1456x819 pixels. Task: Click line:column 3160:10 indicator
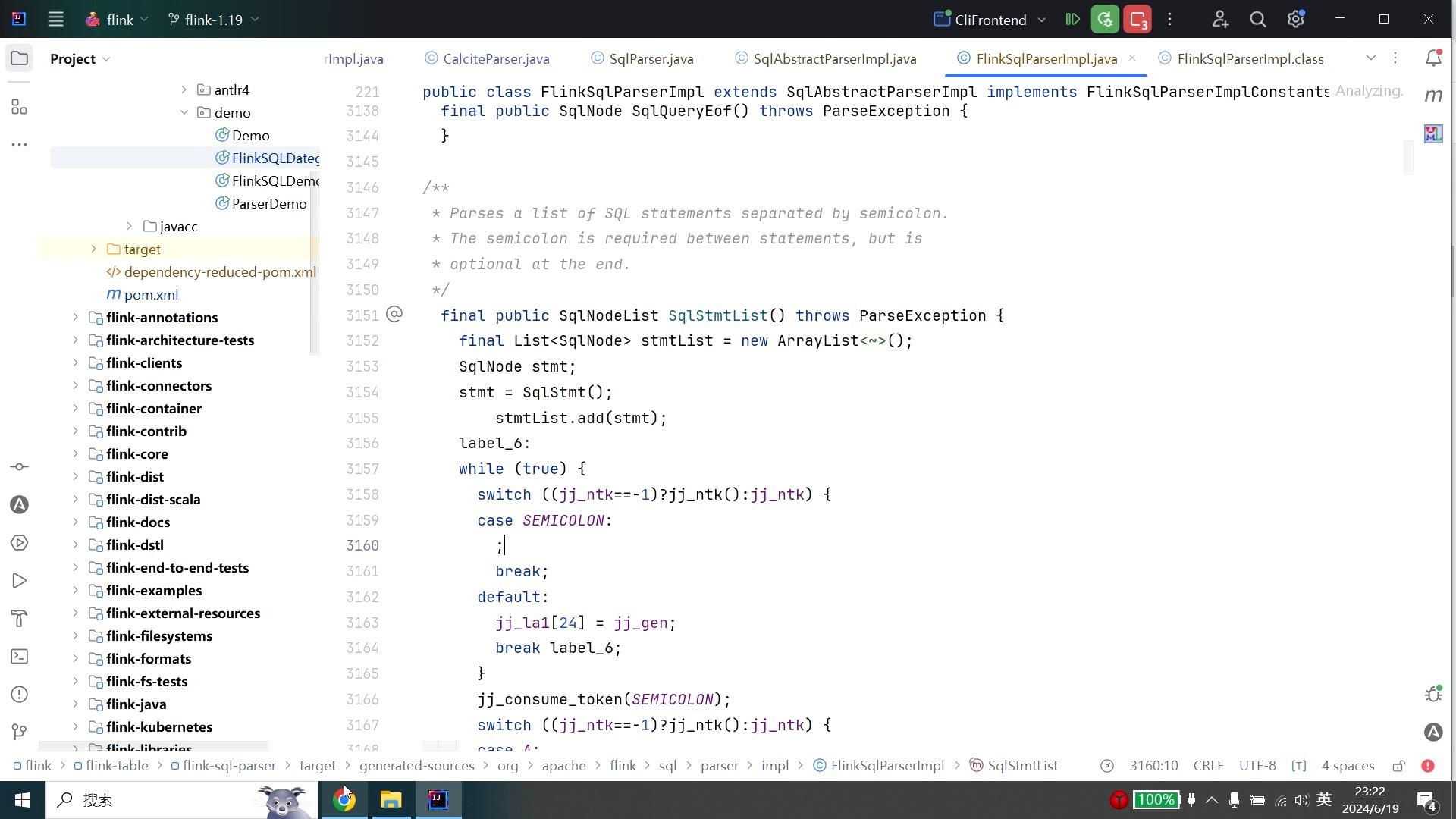tap(1154, 766)
